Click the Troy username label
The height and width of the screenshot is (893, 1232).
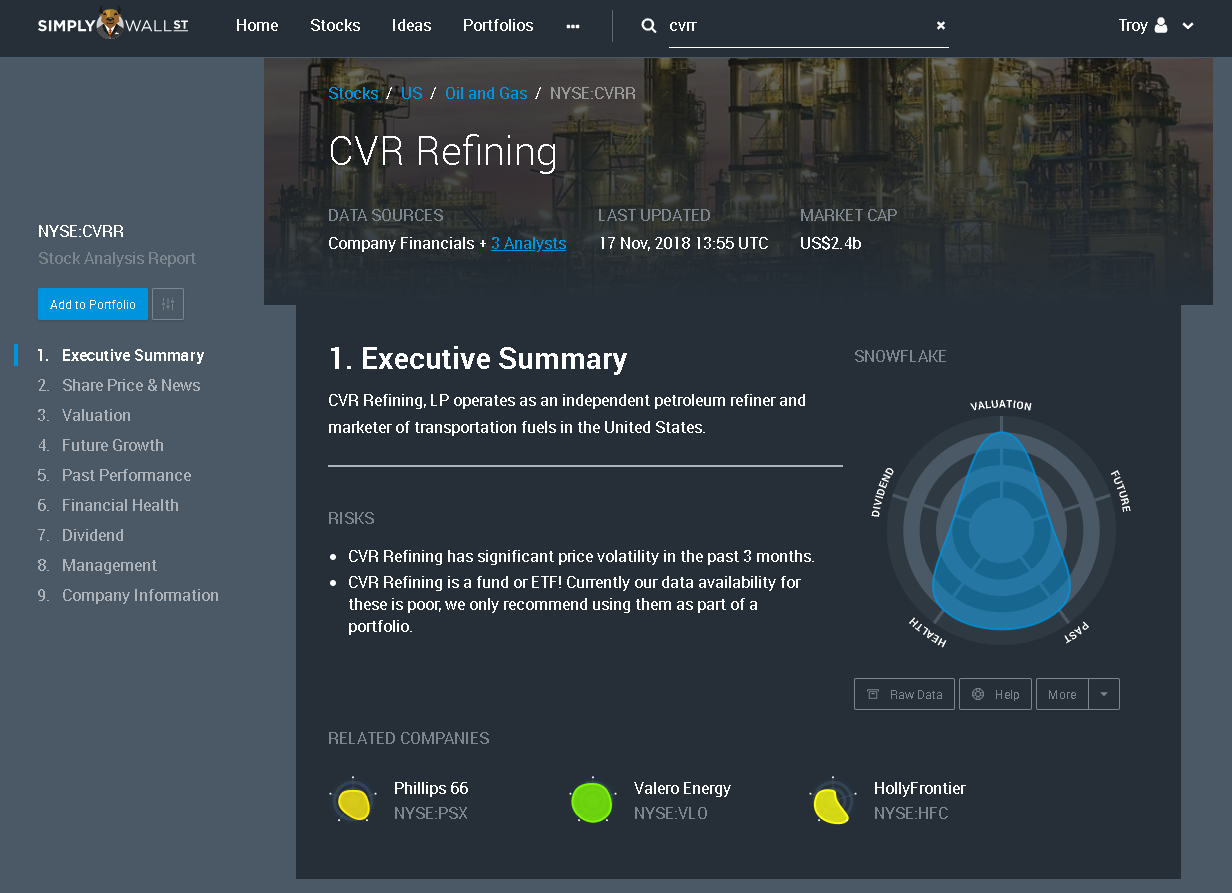(1133, 26)
